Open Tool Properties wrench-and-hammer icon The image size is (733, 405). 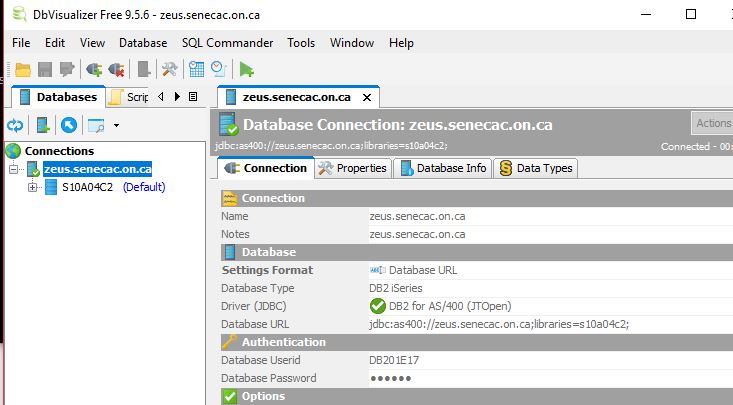click(169, 69)
